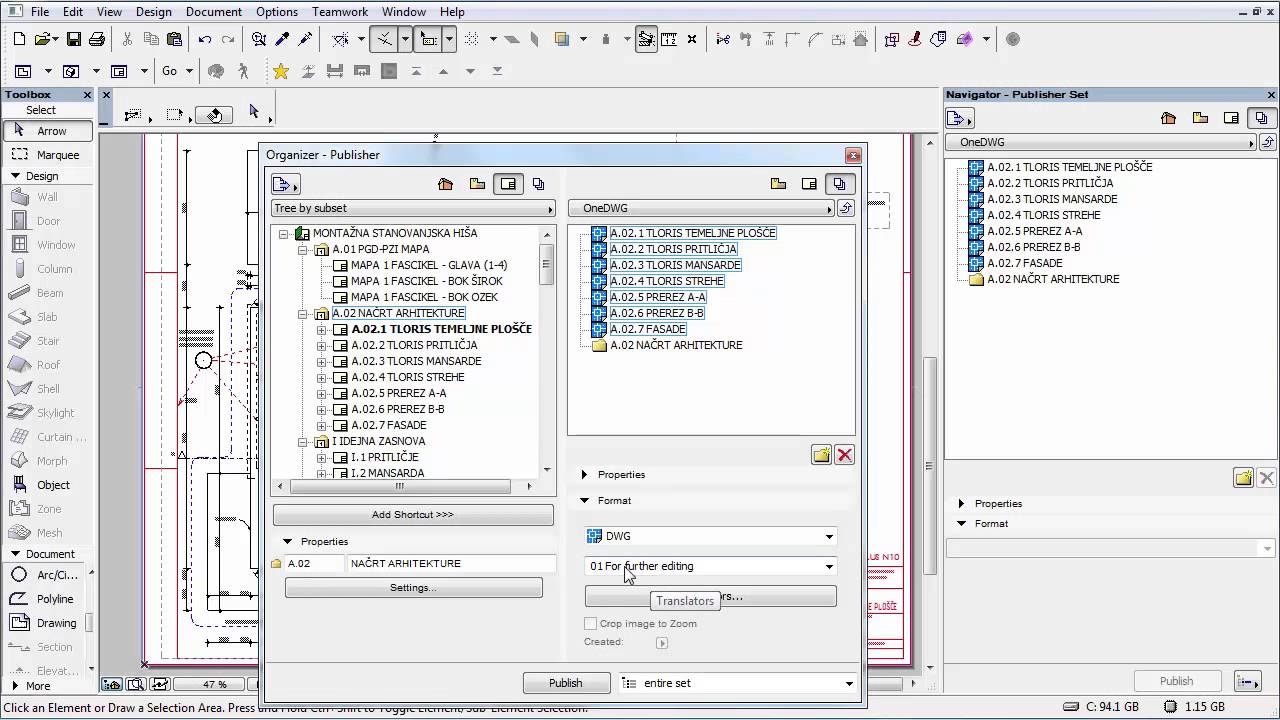The height and width of the screenshot is (720, 1280).
Task: Click the Organizer publish-arrow popup button
Action: 285,184
